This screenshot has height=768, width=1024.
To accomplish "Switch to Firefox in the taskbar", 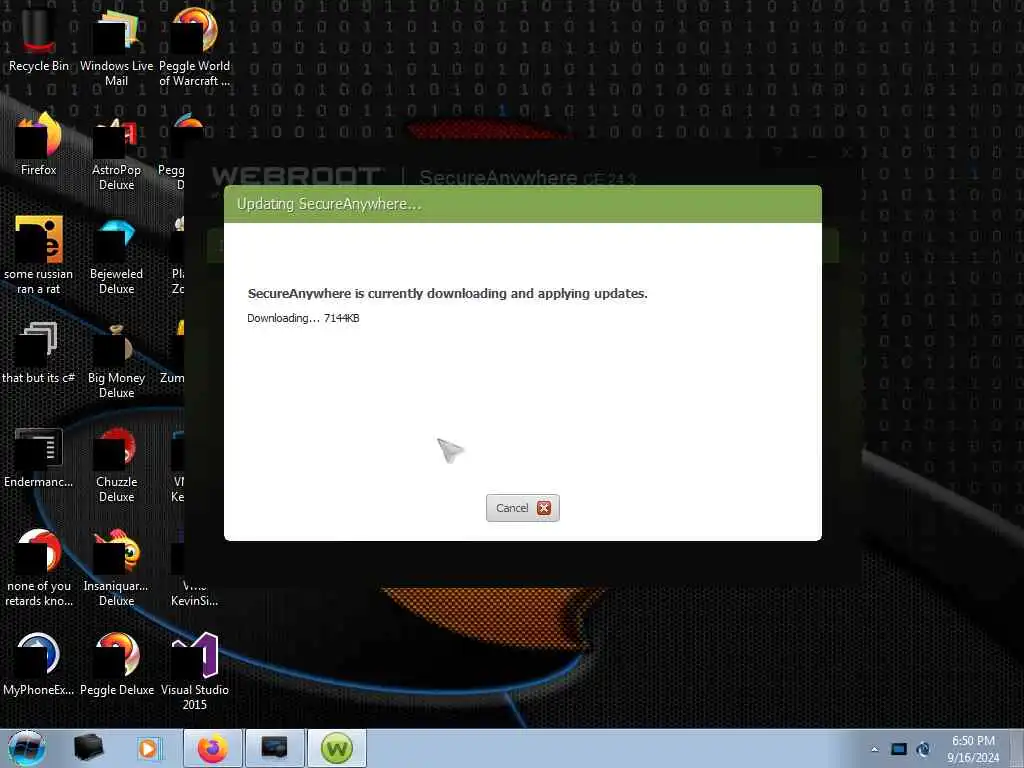I will pos(213,748).
